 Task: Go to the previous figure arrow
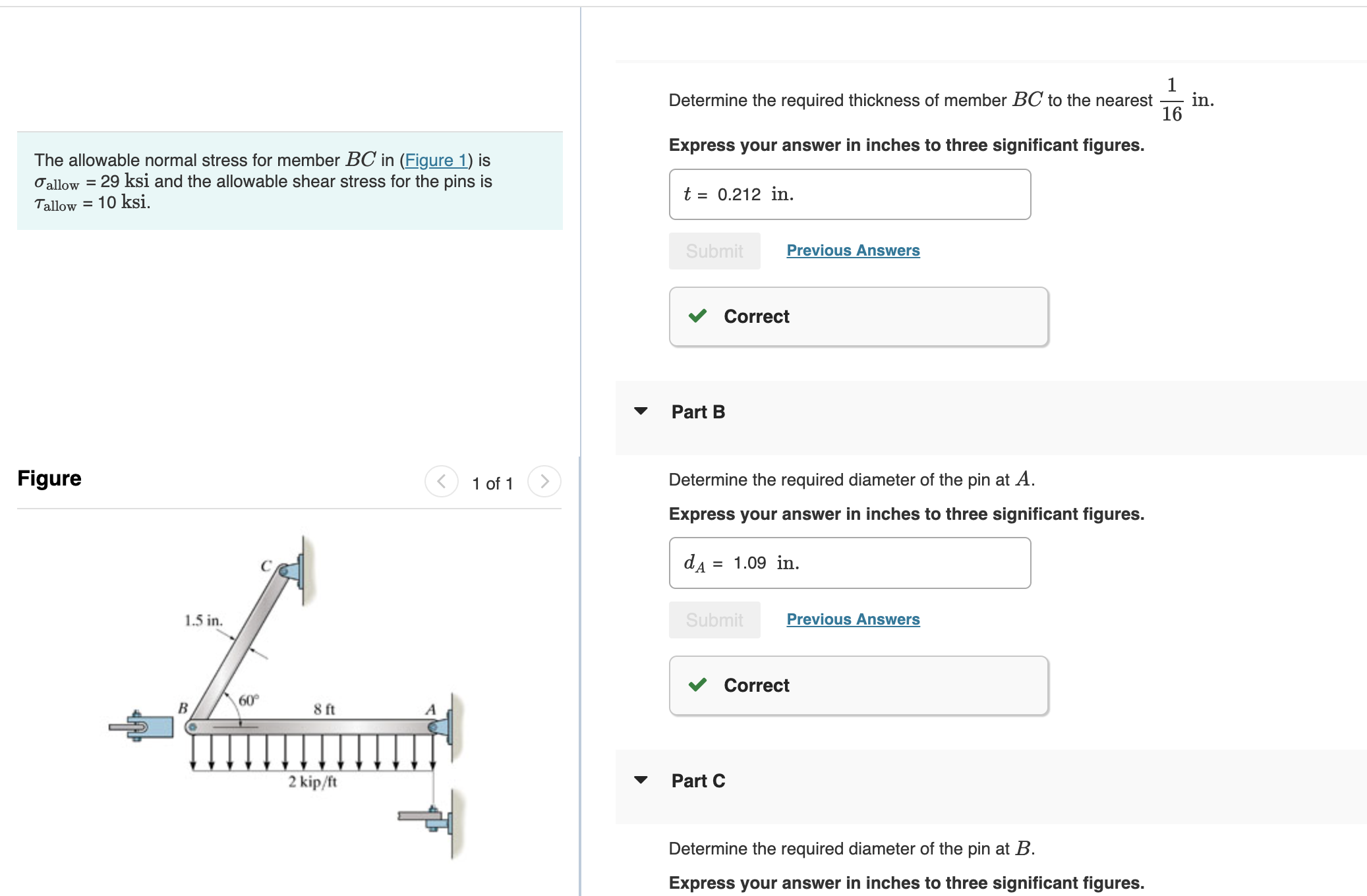[x=442, y=482]
